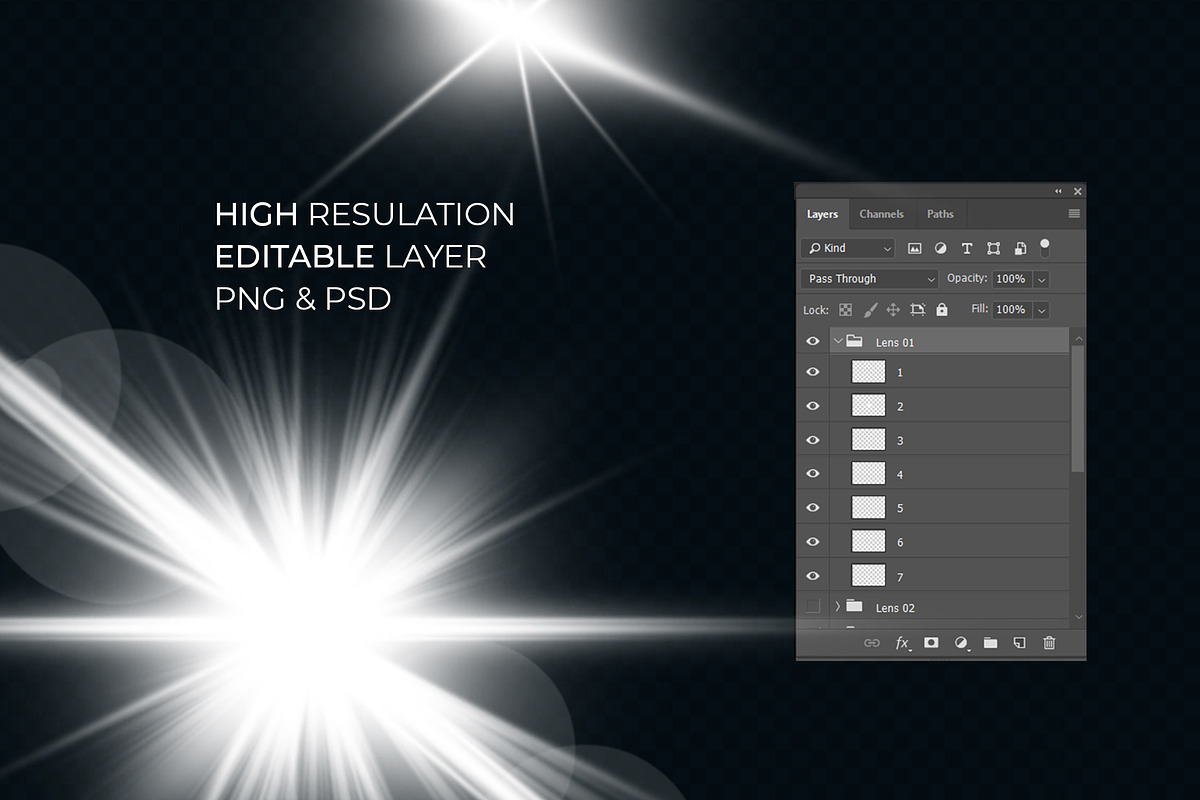The width and height of the screenshot is (1200, 800).
Task: Toggle visibility of layer 4
Action: click(x=813, y=474)
